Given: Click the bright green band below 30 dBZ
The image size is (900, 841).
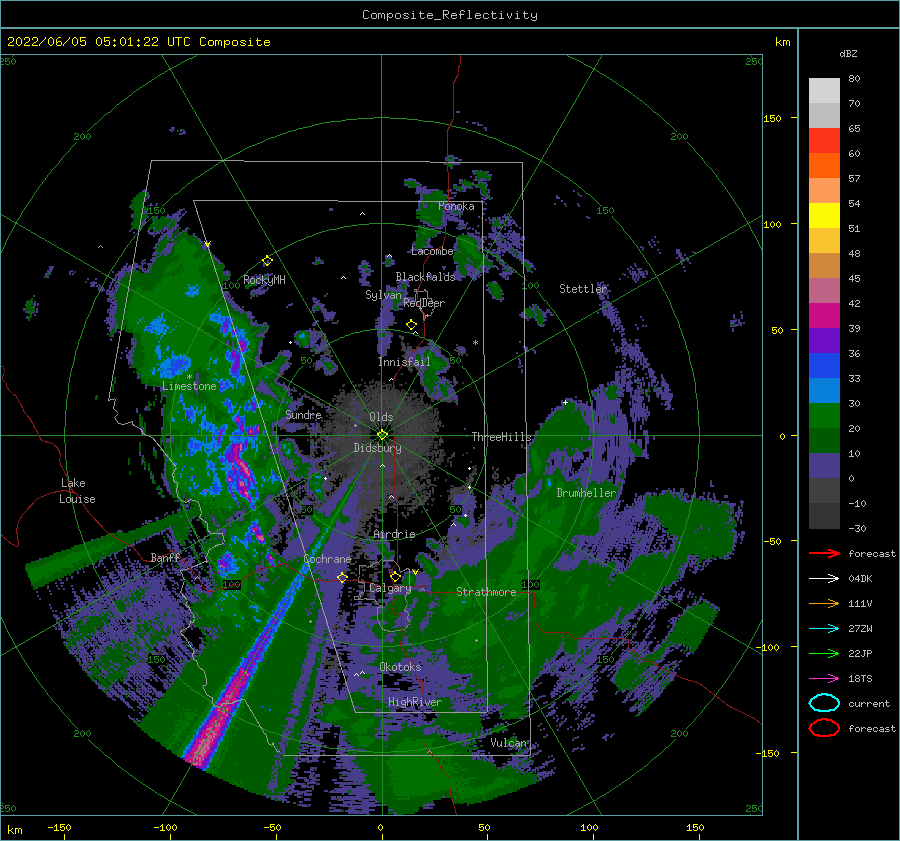Looking at the screenshot, I should (x=824, y=416).
